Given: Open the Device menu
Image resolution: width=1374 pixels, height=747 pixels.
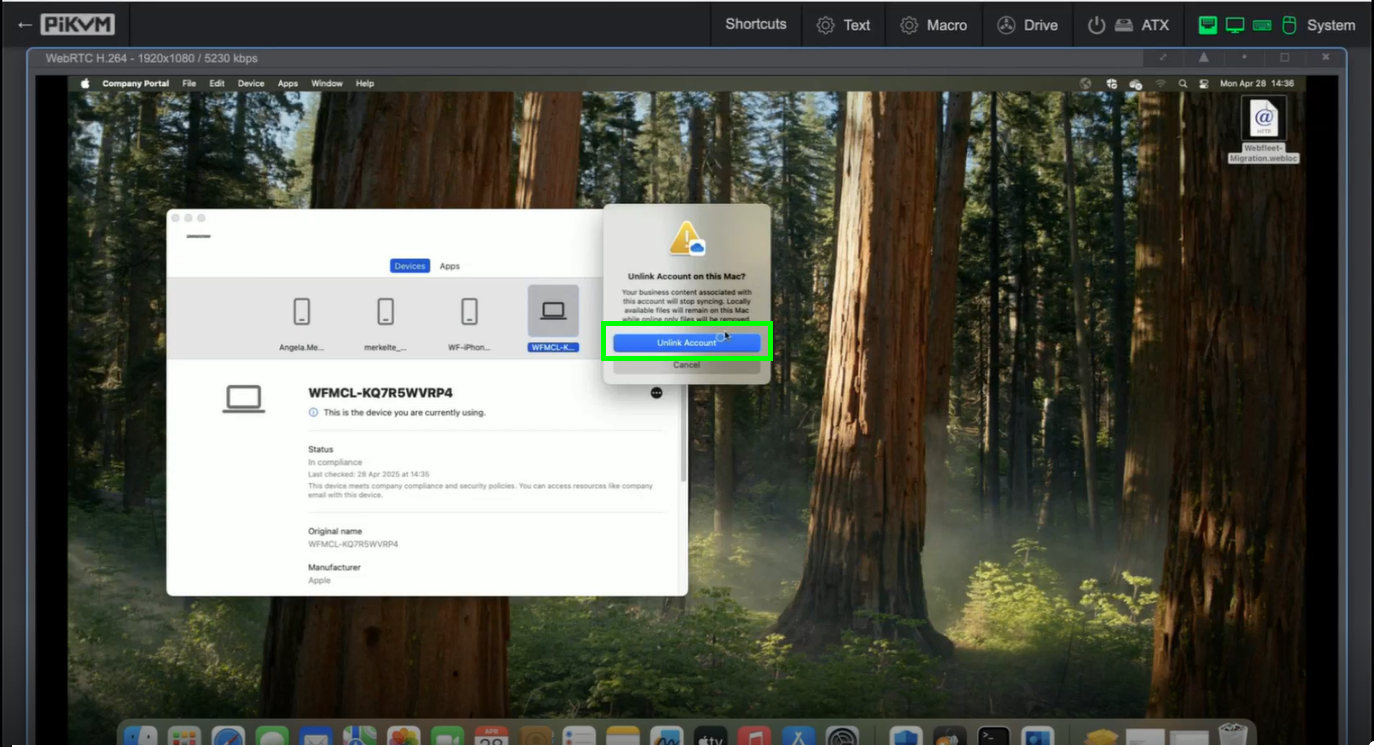Looking at the screenshot, I should pos(251,84).
